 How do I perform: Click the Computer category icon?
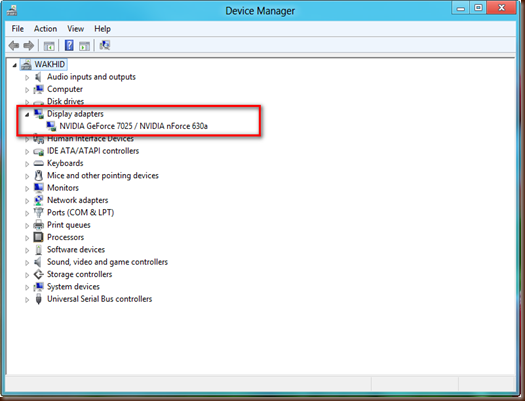click(39, 89)
